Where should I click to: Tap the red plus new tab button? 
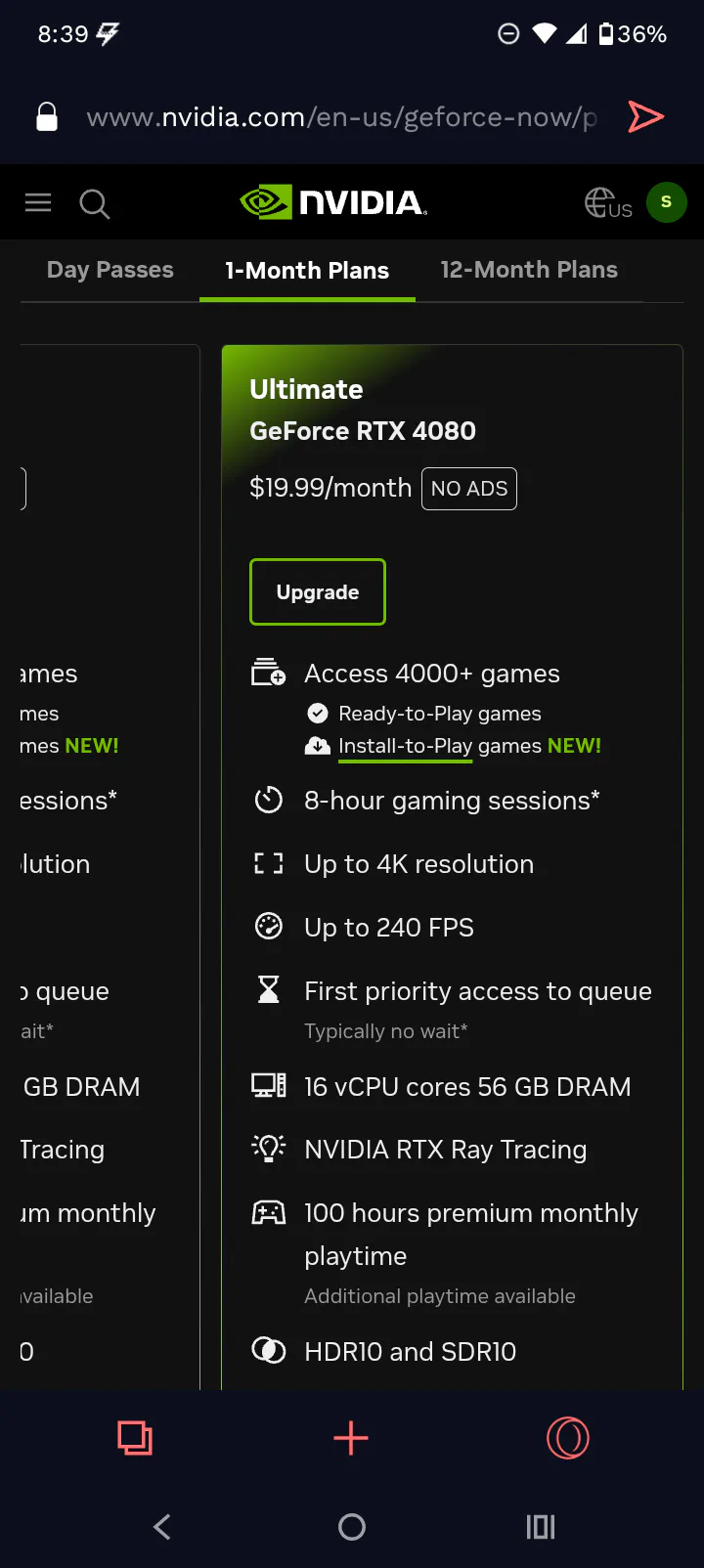351,1438
